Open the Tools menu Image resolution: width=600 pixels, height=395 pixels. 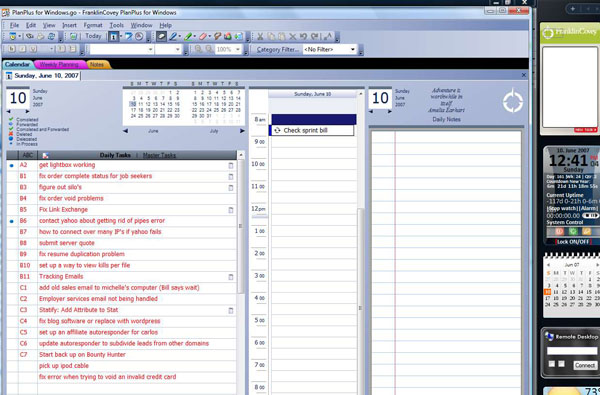pyautogui.click(x=116, y=25)
